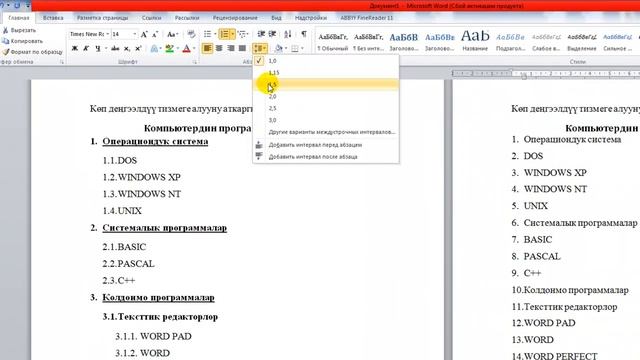Sort text with the A-Z sort icon
Screen dimensions: 640x360
288,34
